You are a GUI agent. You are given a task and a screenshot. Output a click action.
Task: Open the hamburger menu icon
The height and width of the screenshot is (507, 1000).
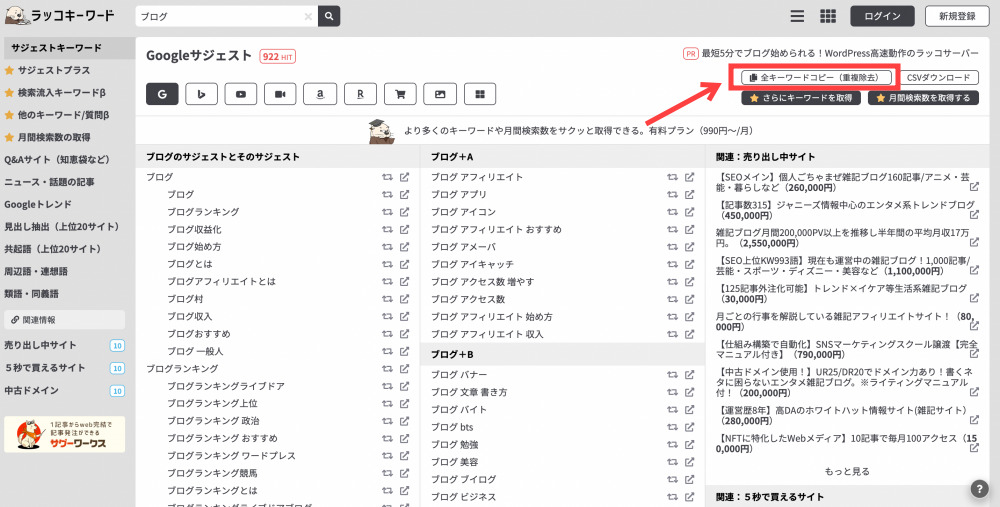[x=797, y=17]
